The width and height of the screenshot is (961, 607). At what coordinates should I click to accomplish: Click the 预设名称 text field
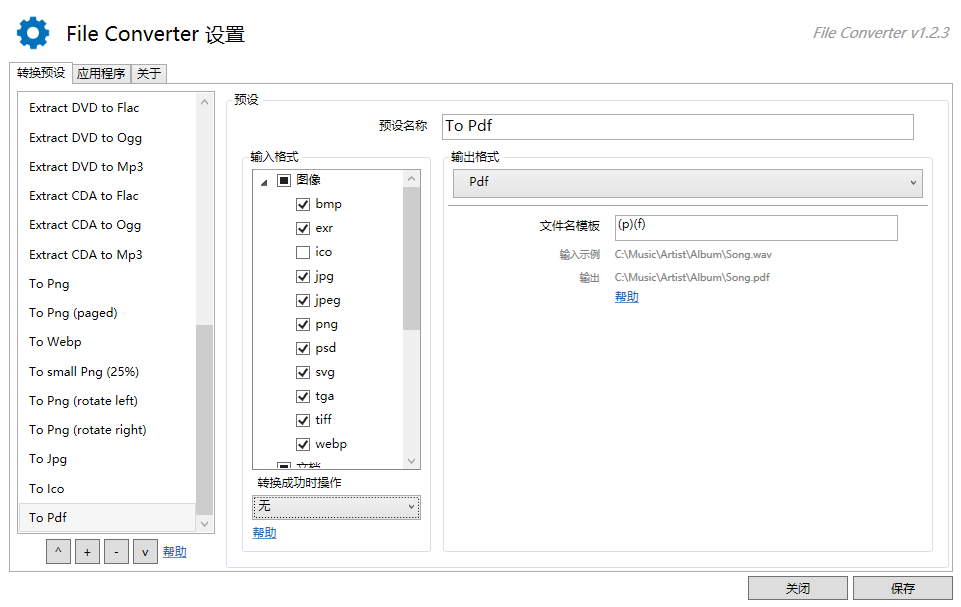coord(678,127)
